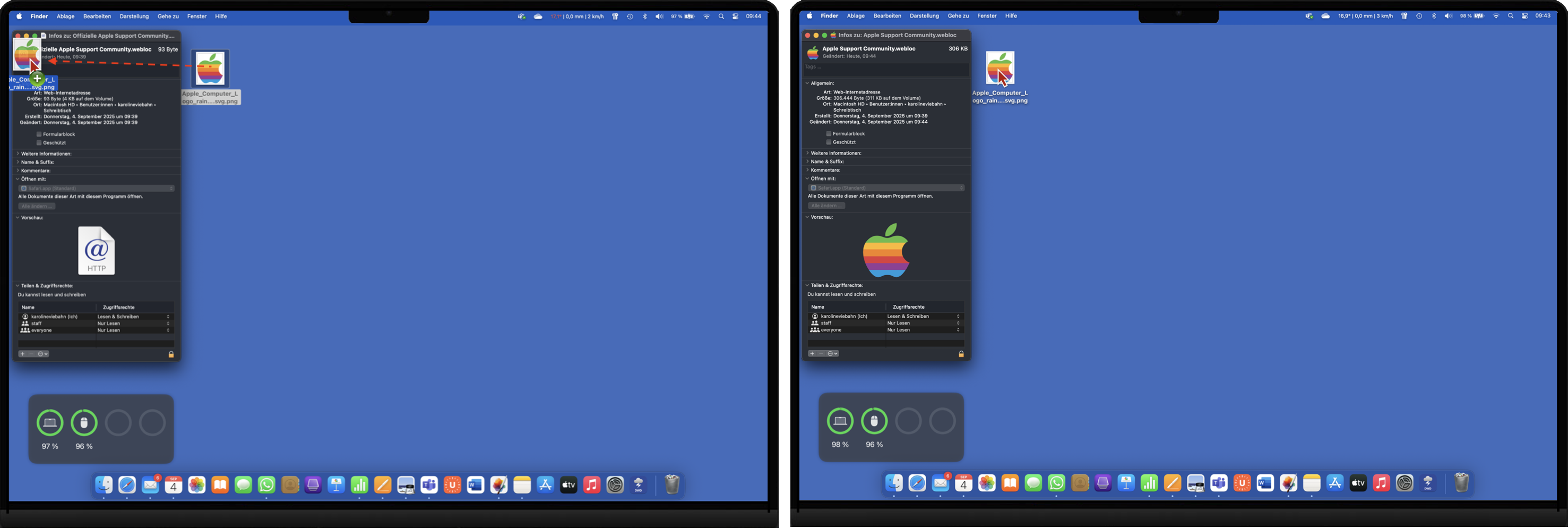Click the Tags field in the 306 KB info window

(886, 67)
